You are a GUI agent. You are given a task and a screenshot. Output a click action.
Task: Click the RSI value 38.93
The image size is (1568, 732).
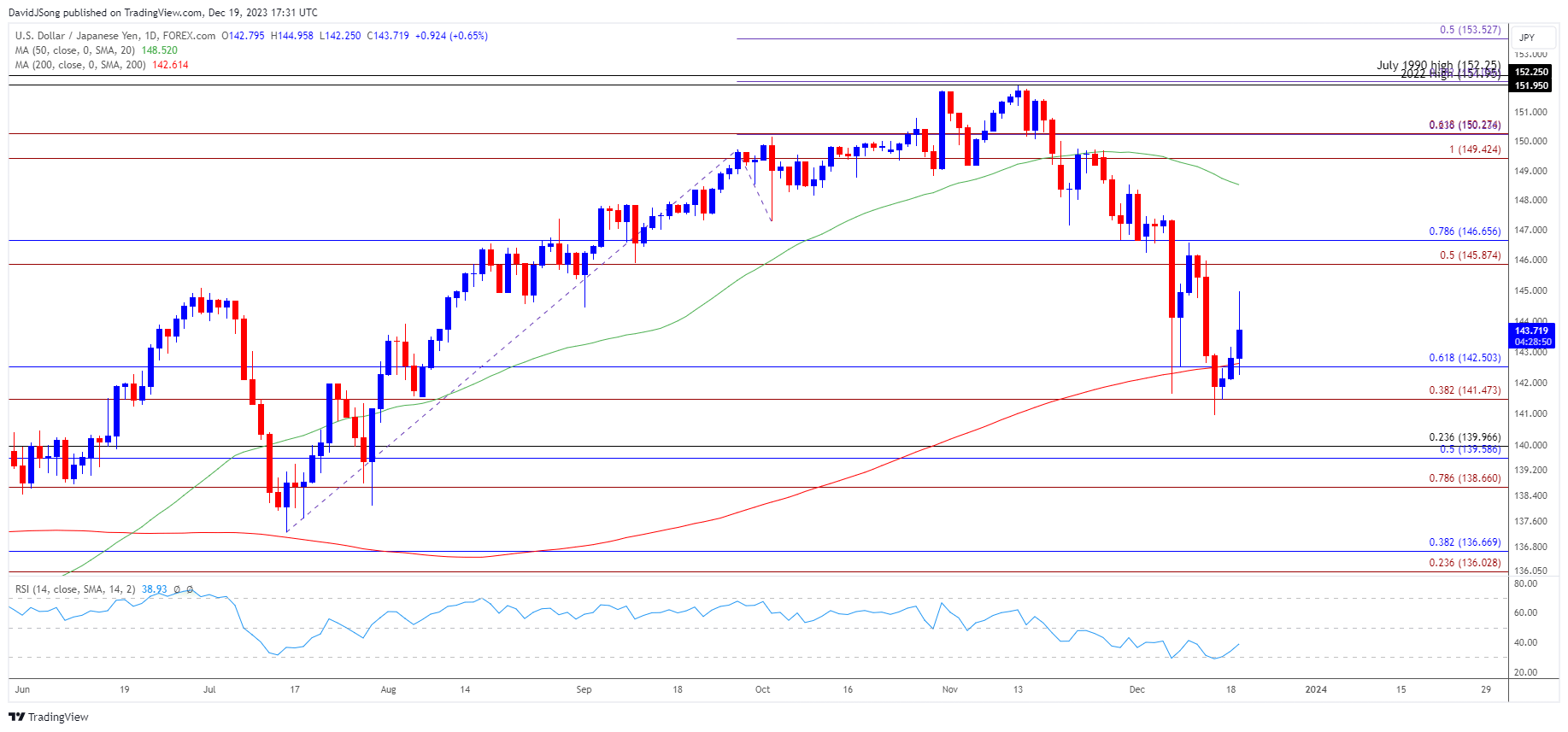[155, 589]
